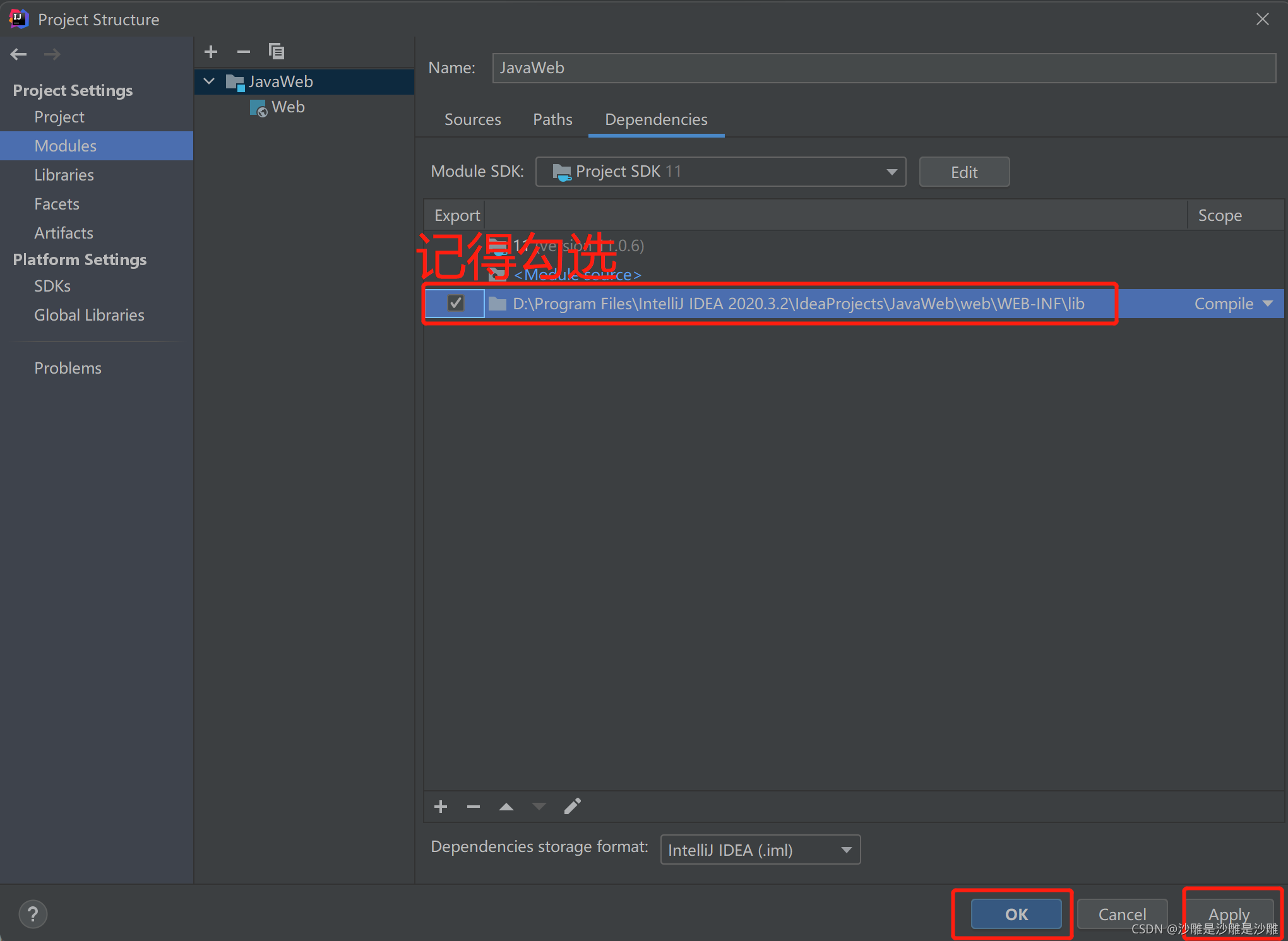
Task: Remove the selected dependency with the bottom minus icon
Action: 474,807
